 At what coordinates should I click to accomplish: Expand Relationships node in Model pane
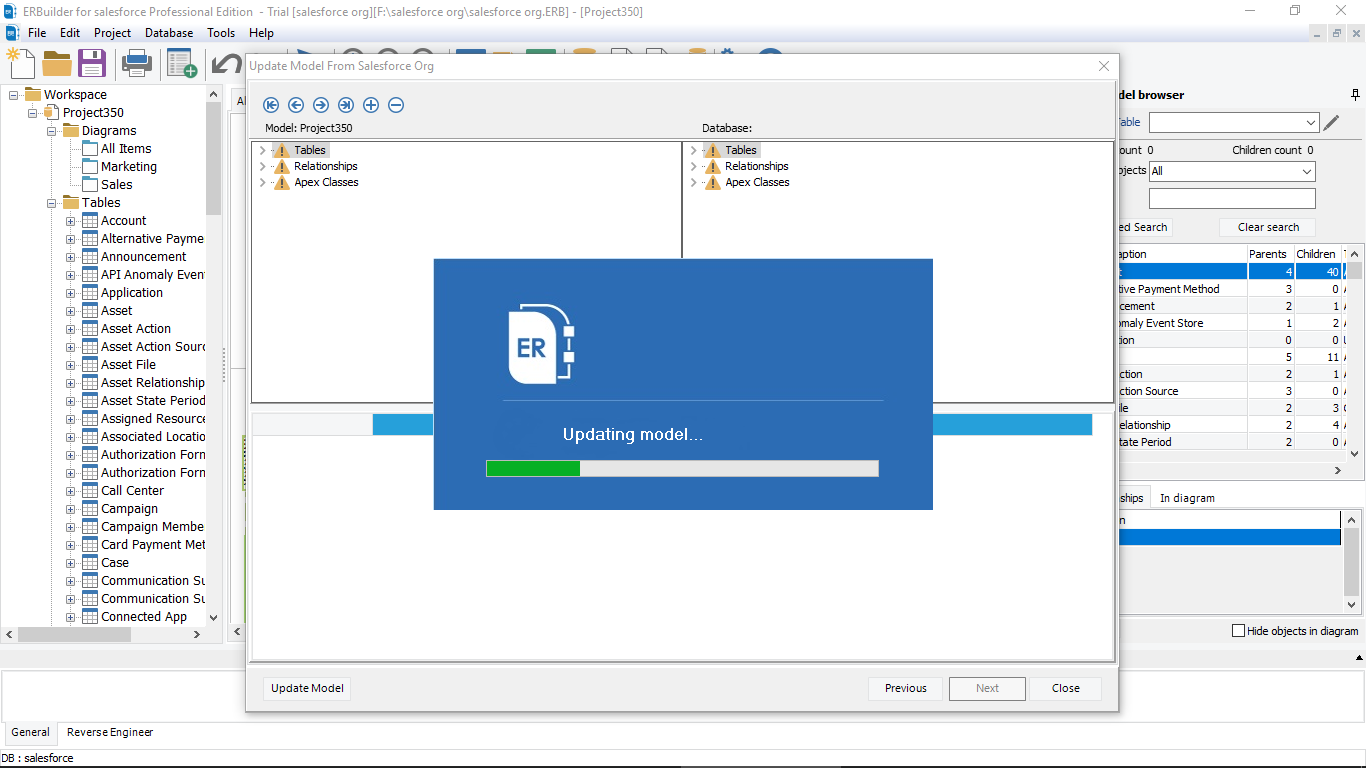pyautogui.click(x=262, y=167)
